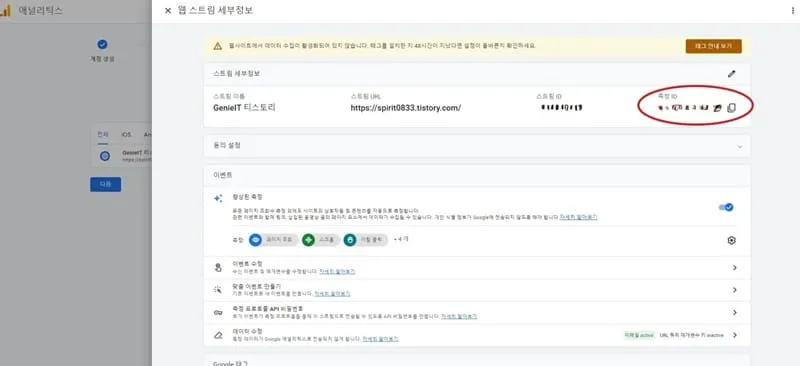800x366 pixels.
Task: Click the orange tag instructions button
Action: (x=713, y=46)
